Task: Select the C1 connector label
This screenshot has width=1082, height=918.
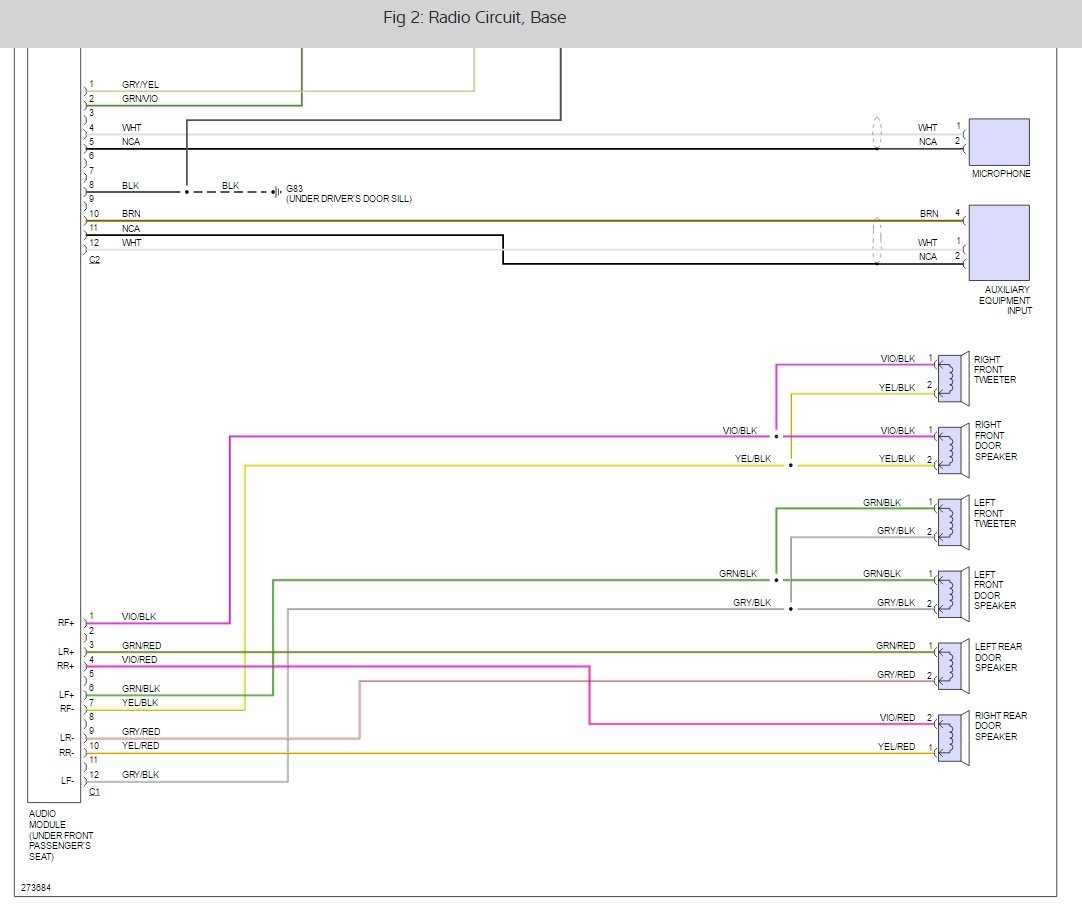Action: pos(94,791)
